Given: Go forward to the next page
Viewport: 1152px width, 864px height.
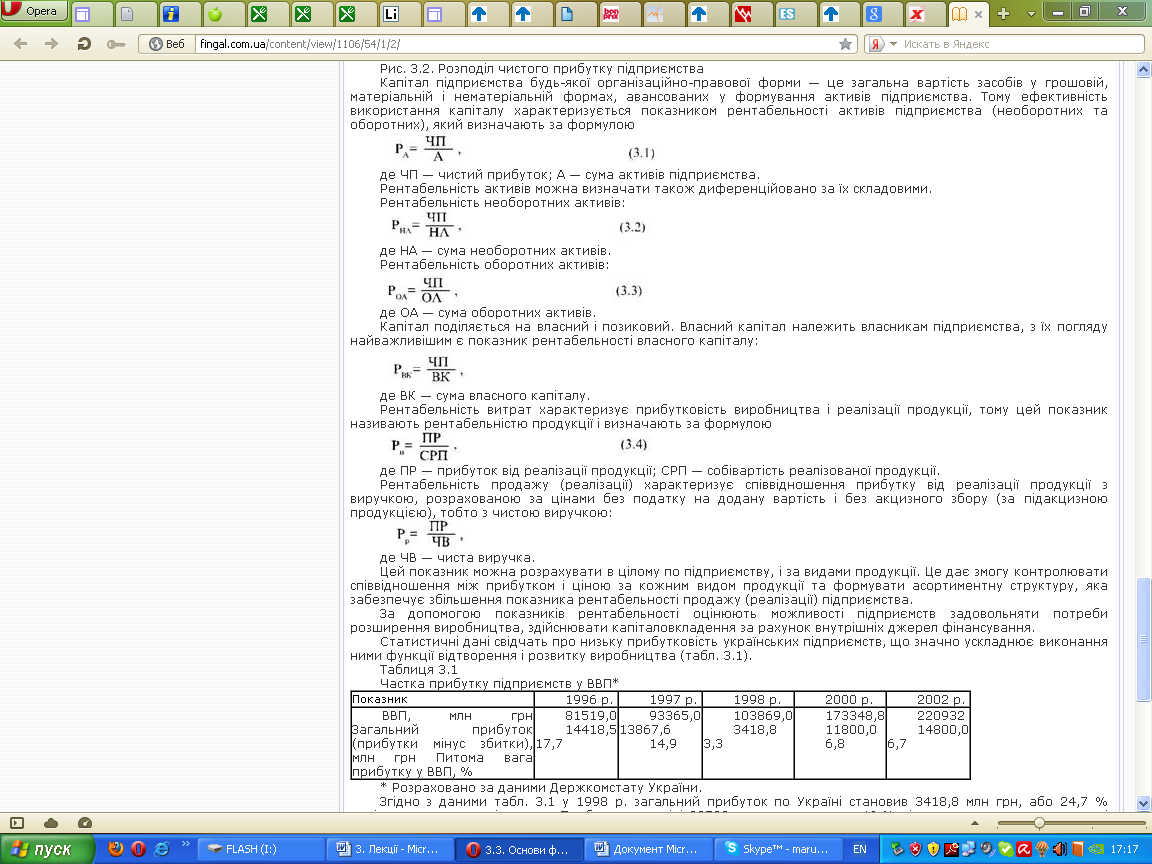Looking at the screenshot, I should 51,44.
